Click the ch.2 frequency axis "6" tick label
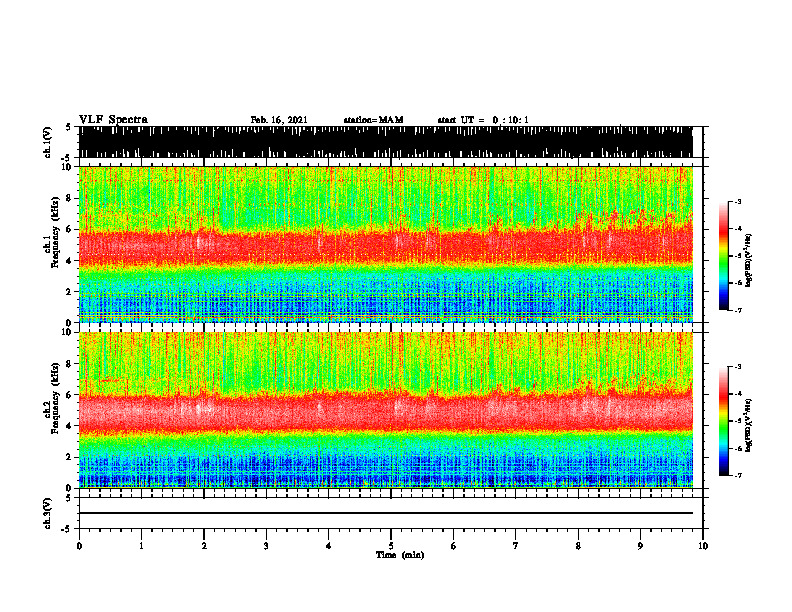 coord(70,395)
